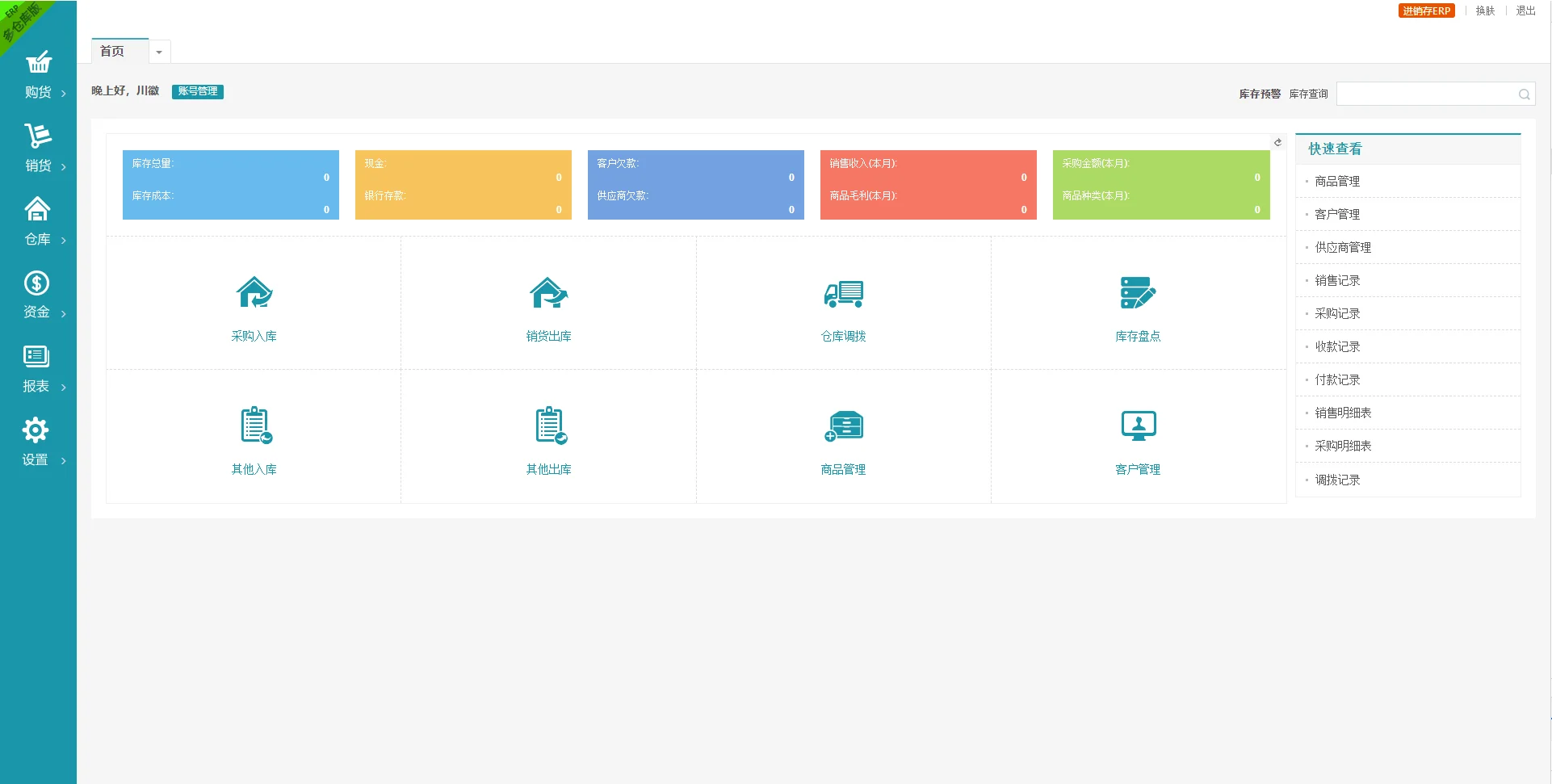This screenshot has width=1552, height=784.
Task: Focus the 库存查询 search input field
Action: click(x=1425, y=94)
